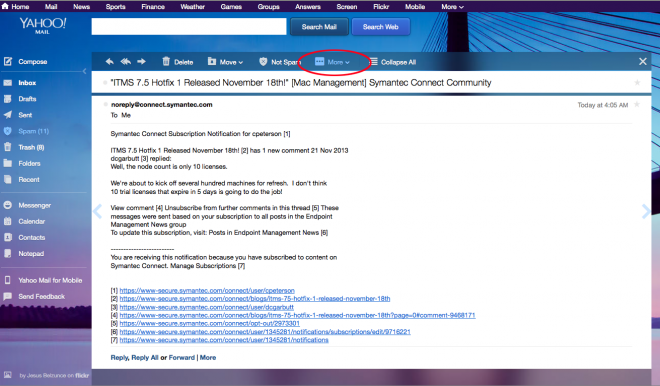Screen dimensions: 660x386
Task: Expand the More menu in top navigation
Action: pos(452,6)
